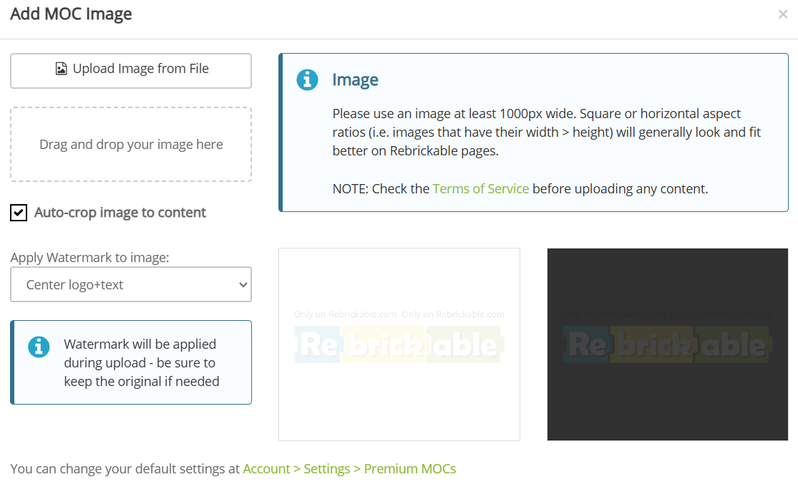Close the Add MOC Image dialog
Viewport: 798px width, 487px height.
click(x=781, y=15)
